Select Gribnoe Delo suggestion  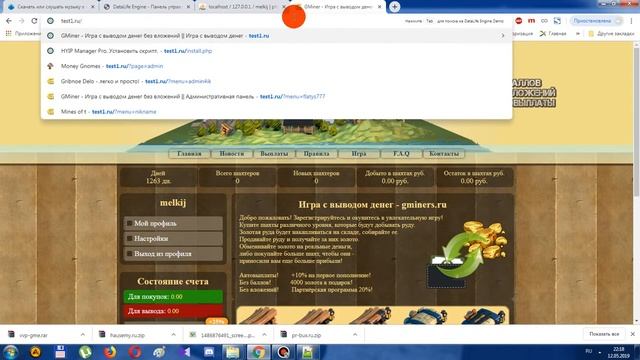[276, 81]
